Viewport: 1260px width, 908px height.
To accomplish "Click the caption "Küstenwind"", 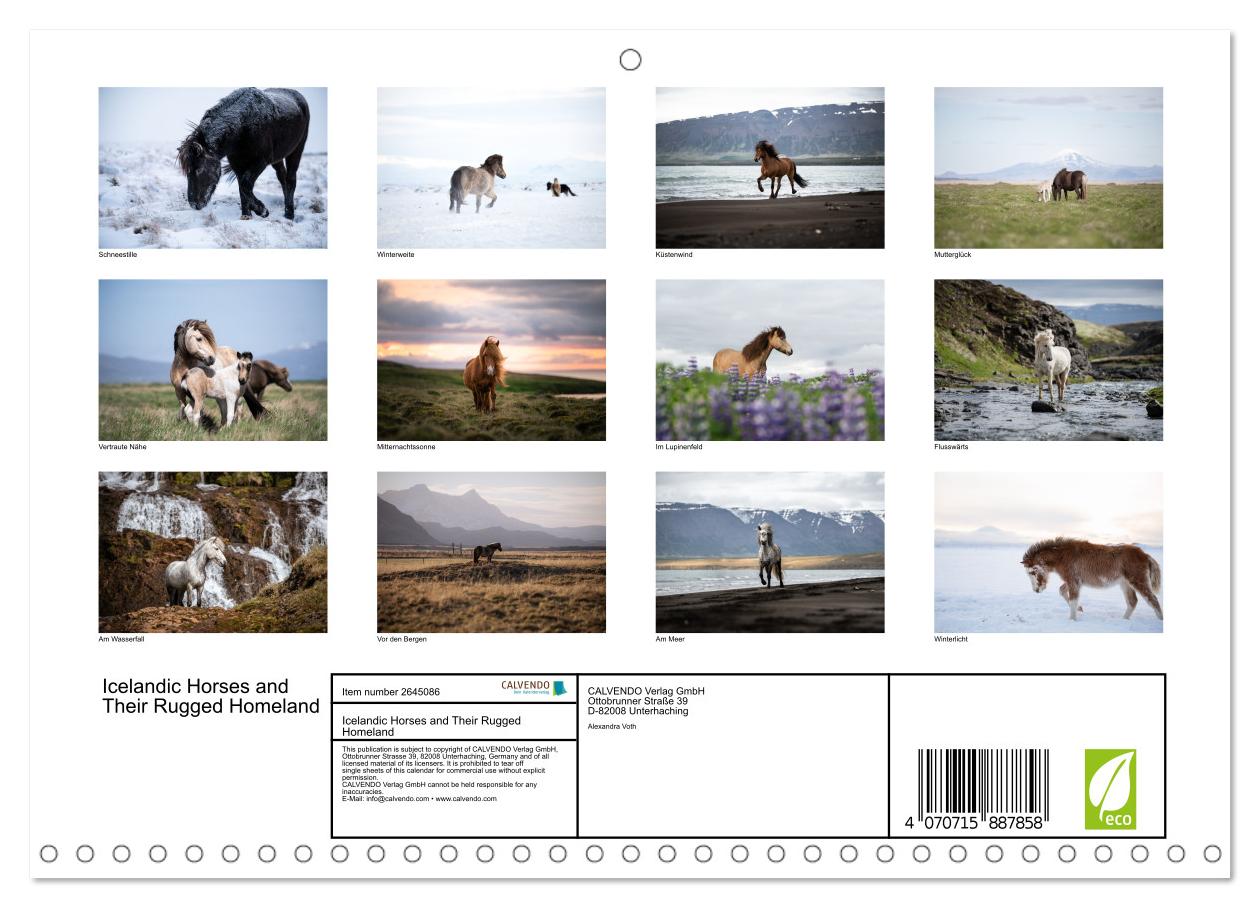I will (674, 255).
